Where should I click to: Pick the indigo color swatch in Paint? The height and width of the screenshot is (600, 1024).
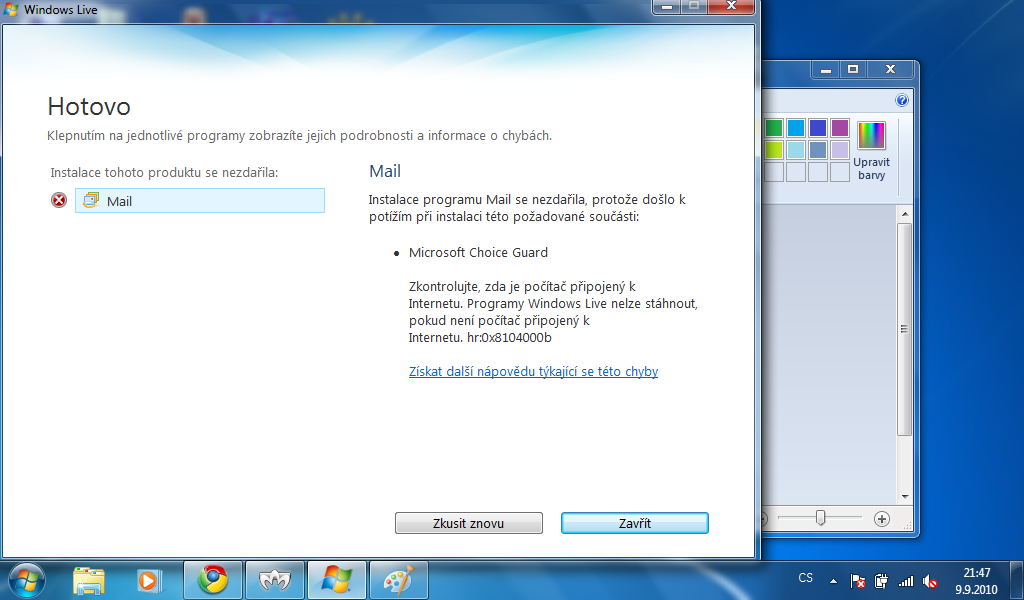click(818, 128)
